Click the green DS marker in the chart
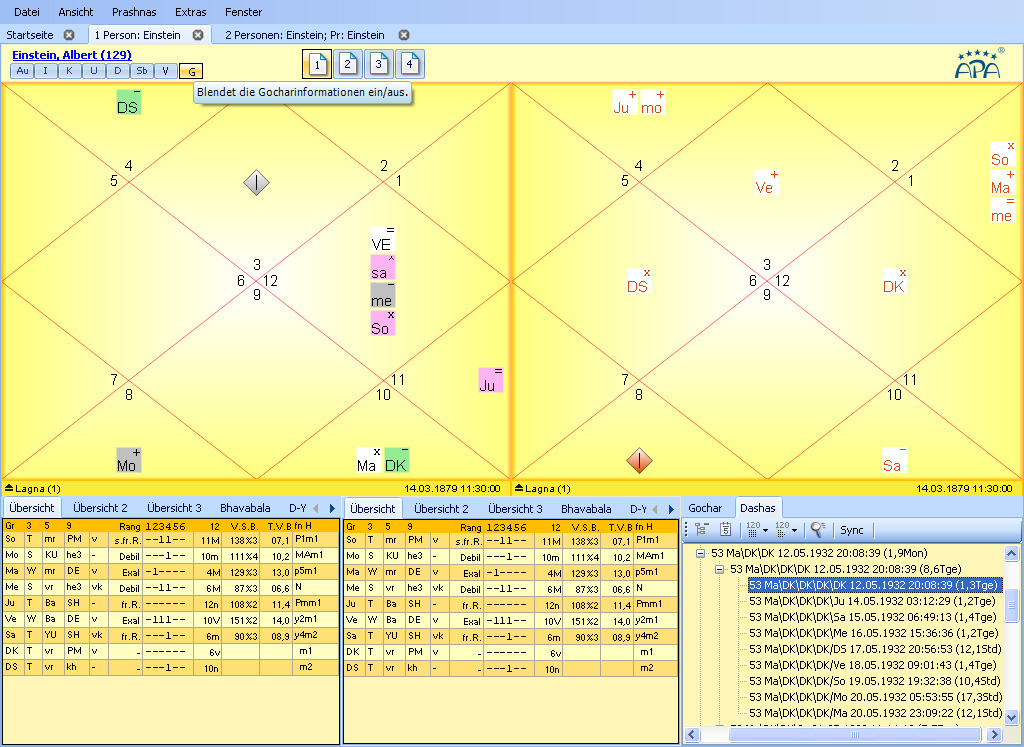1024x747 pixels. (x=129, y=102)
